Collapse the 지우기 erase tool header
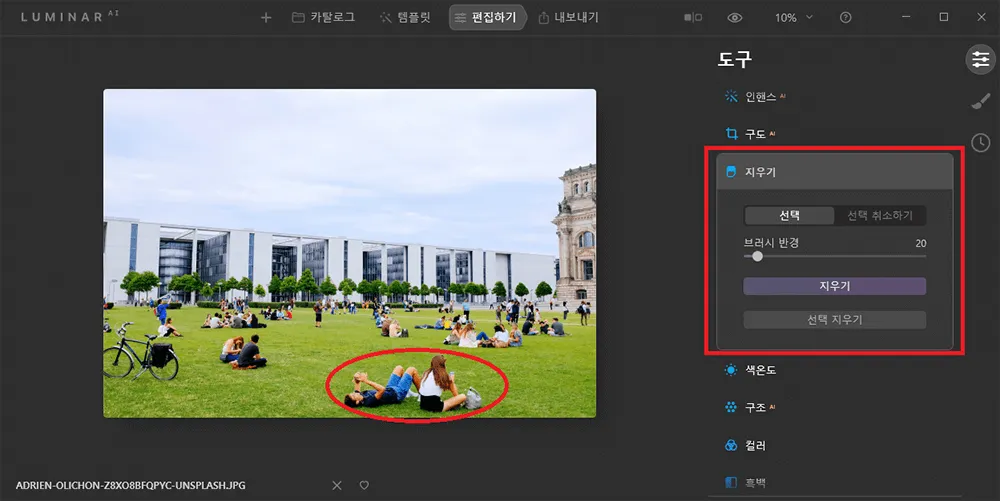 (x=835, y=172)
